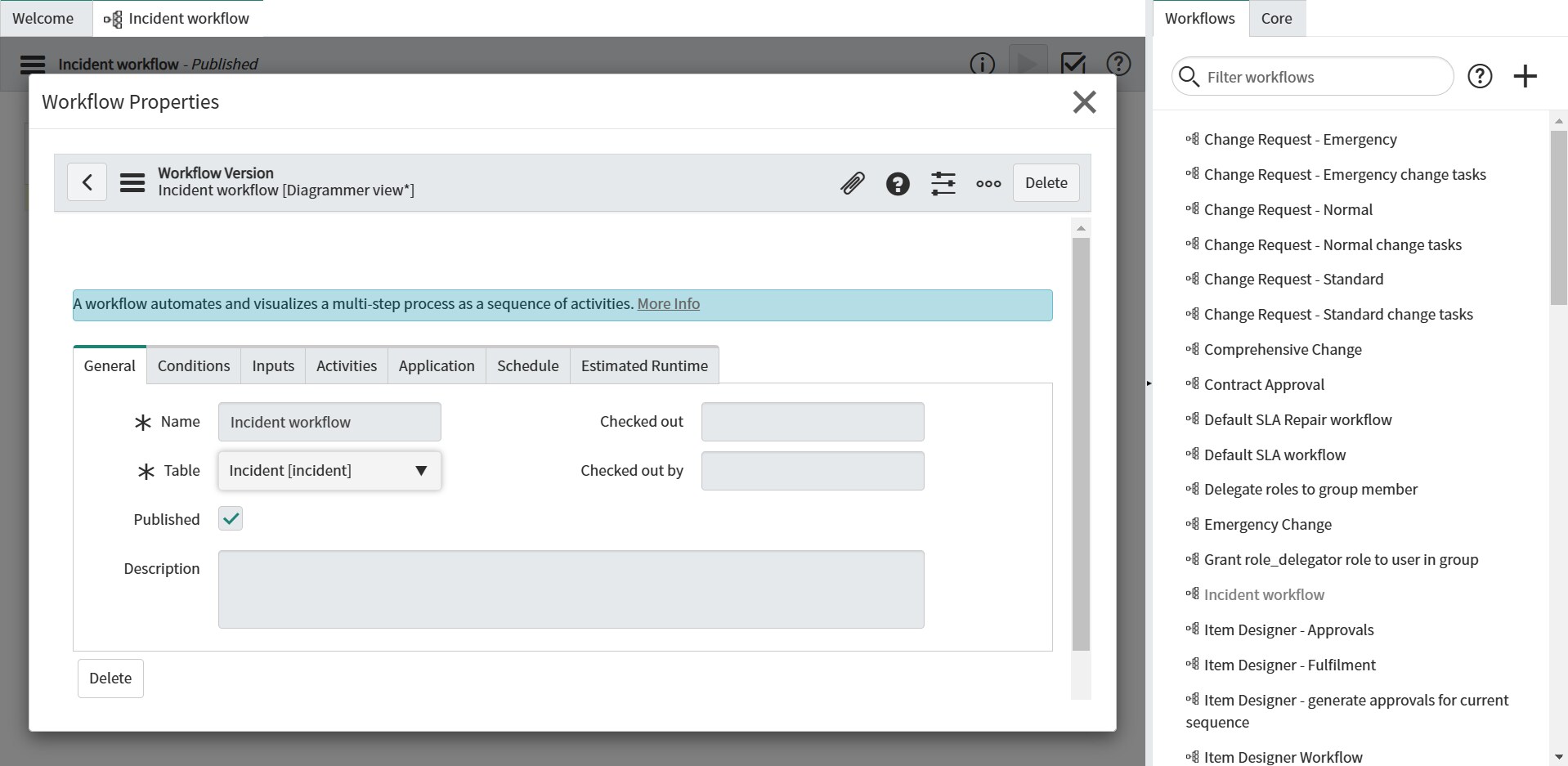This screenshot has height=766, width=1568.
Task: Collapse the right panel with splitter arrow
Action: click(x=1149, y=383)
